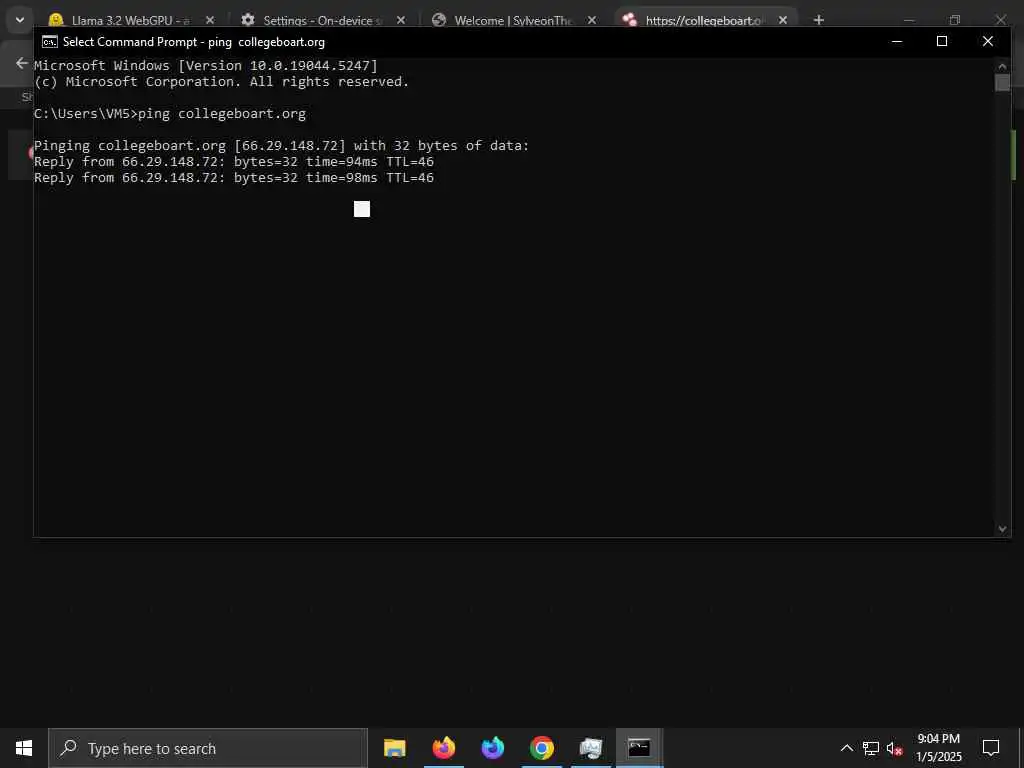Restore down the browser window behind
The image size is (1024, 768).
coord(955,20)
